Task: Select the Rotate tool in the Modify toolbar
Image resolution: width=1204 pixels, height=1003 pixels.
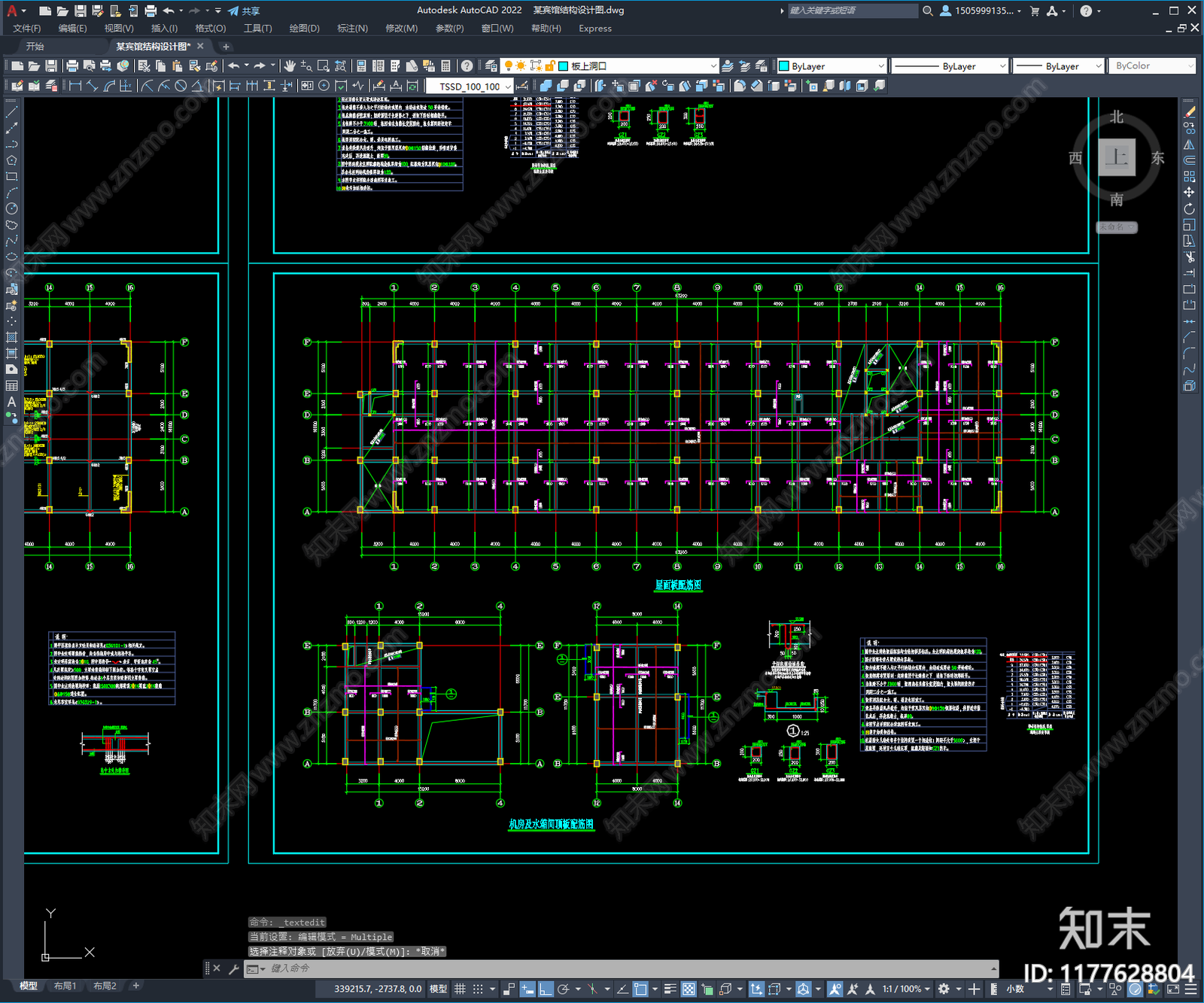Action: (1189, 208)
